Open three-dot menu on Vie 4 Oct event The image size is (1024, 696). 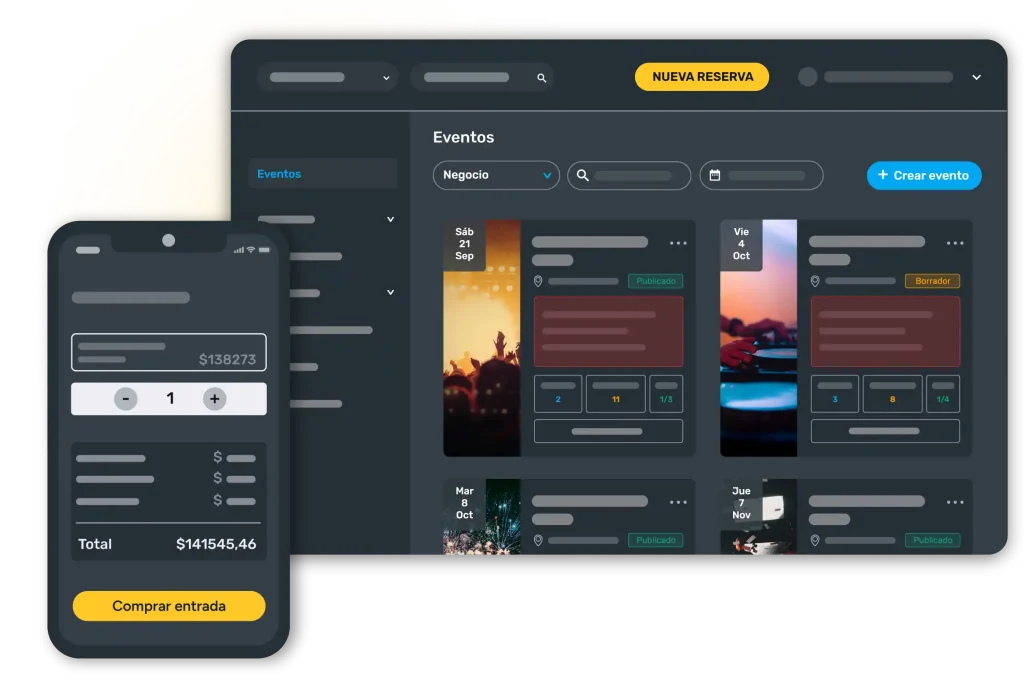point(955,243)
